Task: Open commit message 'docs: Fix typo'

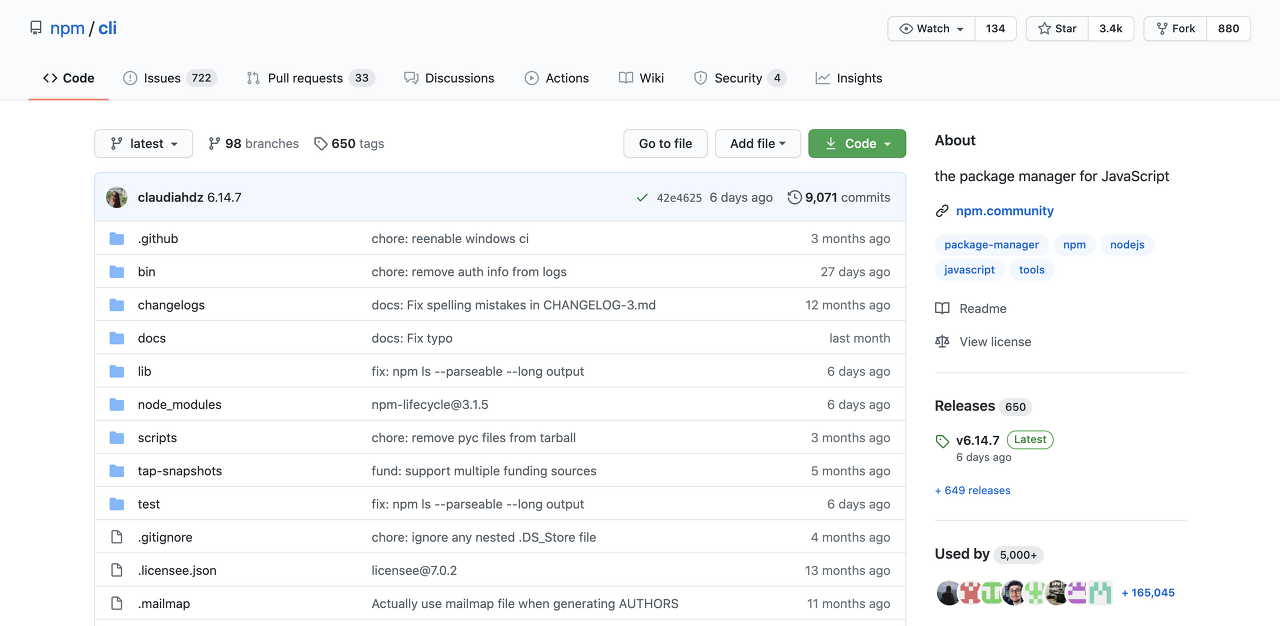Action: 412,338
